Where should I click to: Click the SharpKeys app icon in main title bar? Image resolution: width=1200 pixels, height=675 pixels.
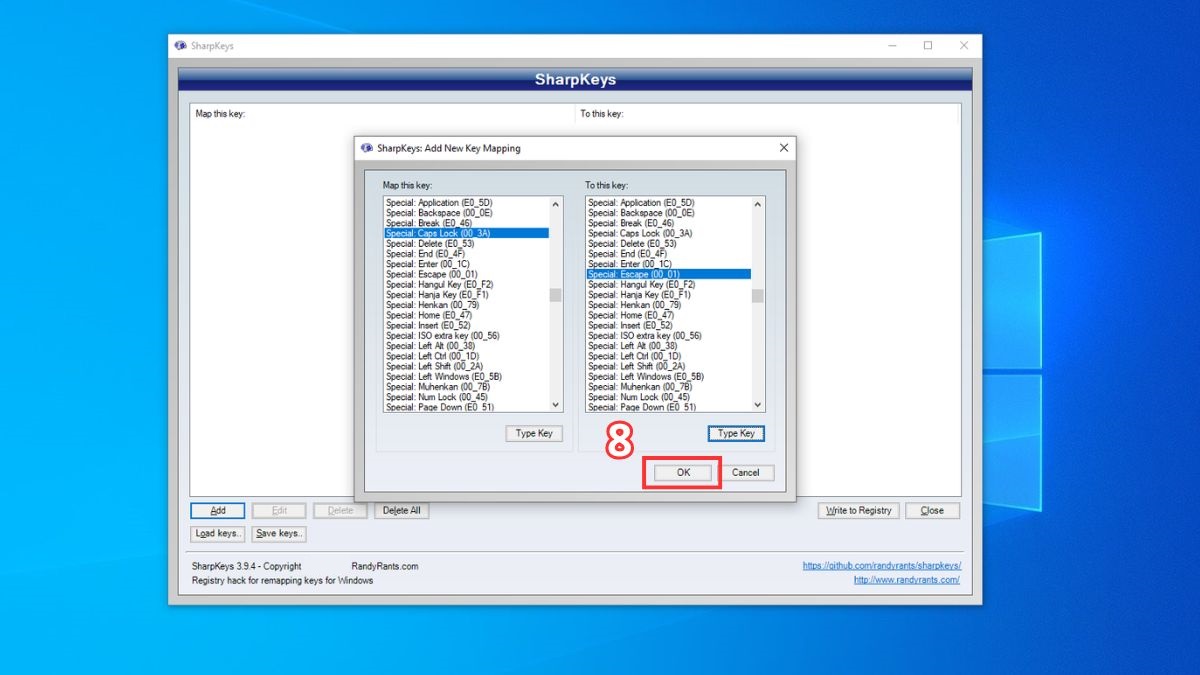tap(180, 46)
